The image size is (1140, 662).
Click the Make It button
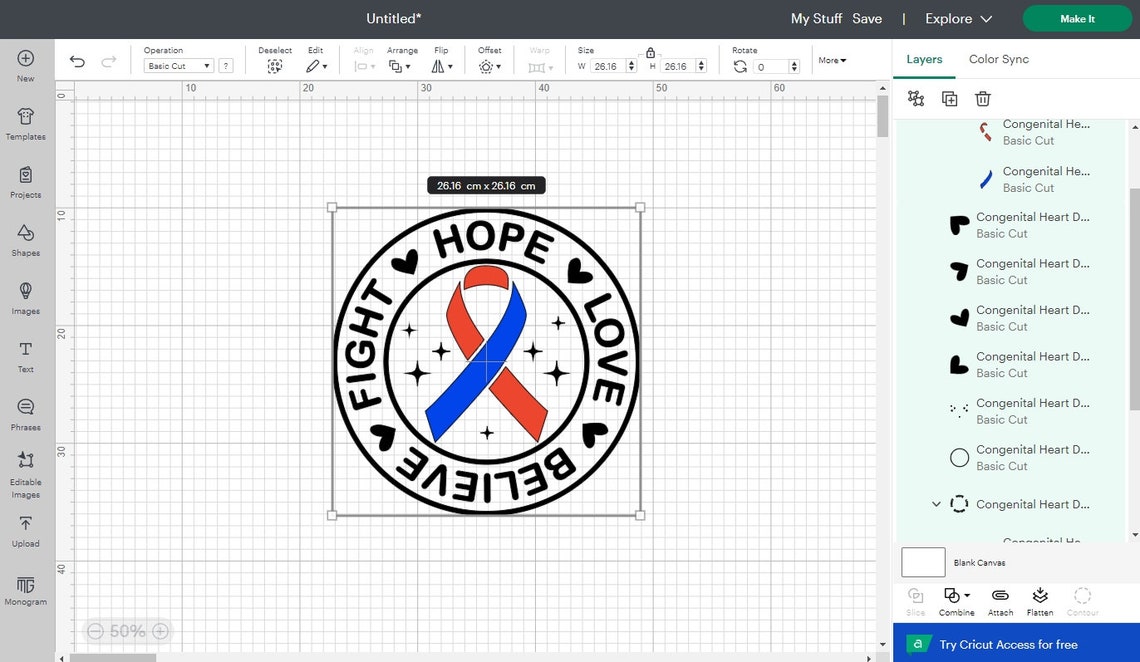click(1077, 18)
